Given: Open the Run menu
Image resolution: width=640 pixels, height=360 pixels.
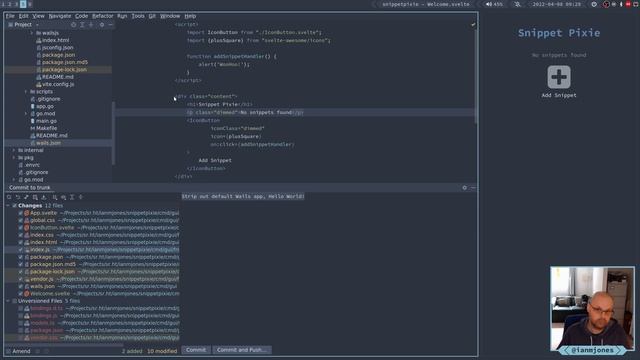Looking at the screenshot, I should click(122, 16).
